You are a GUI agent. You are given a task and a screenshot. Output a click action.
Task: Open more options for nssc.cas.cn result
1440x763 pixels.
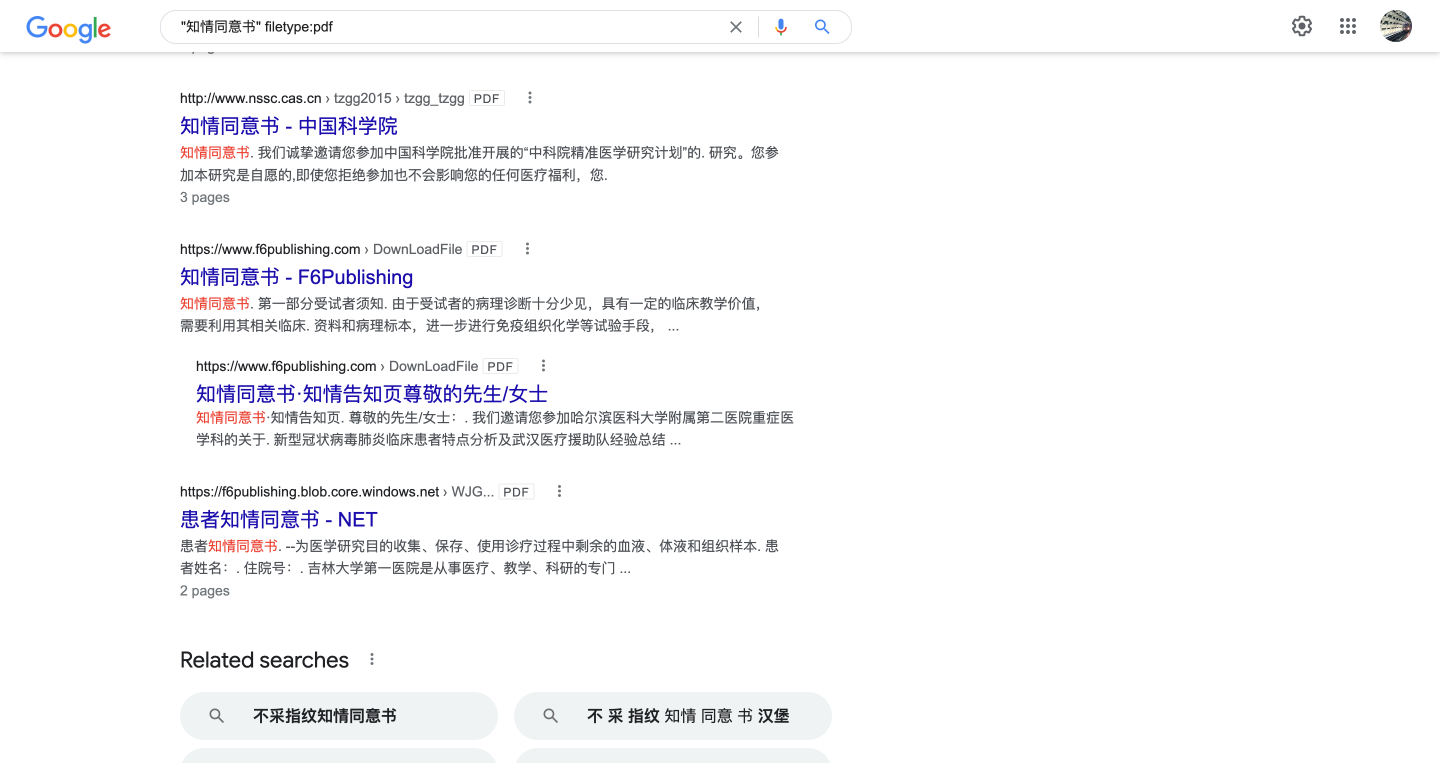(530, 98)
